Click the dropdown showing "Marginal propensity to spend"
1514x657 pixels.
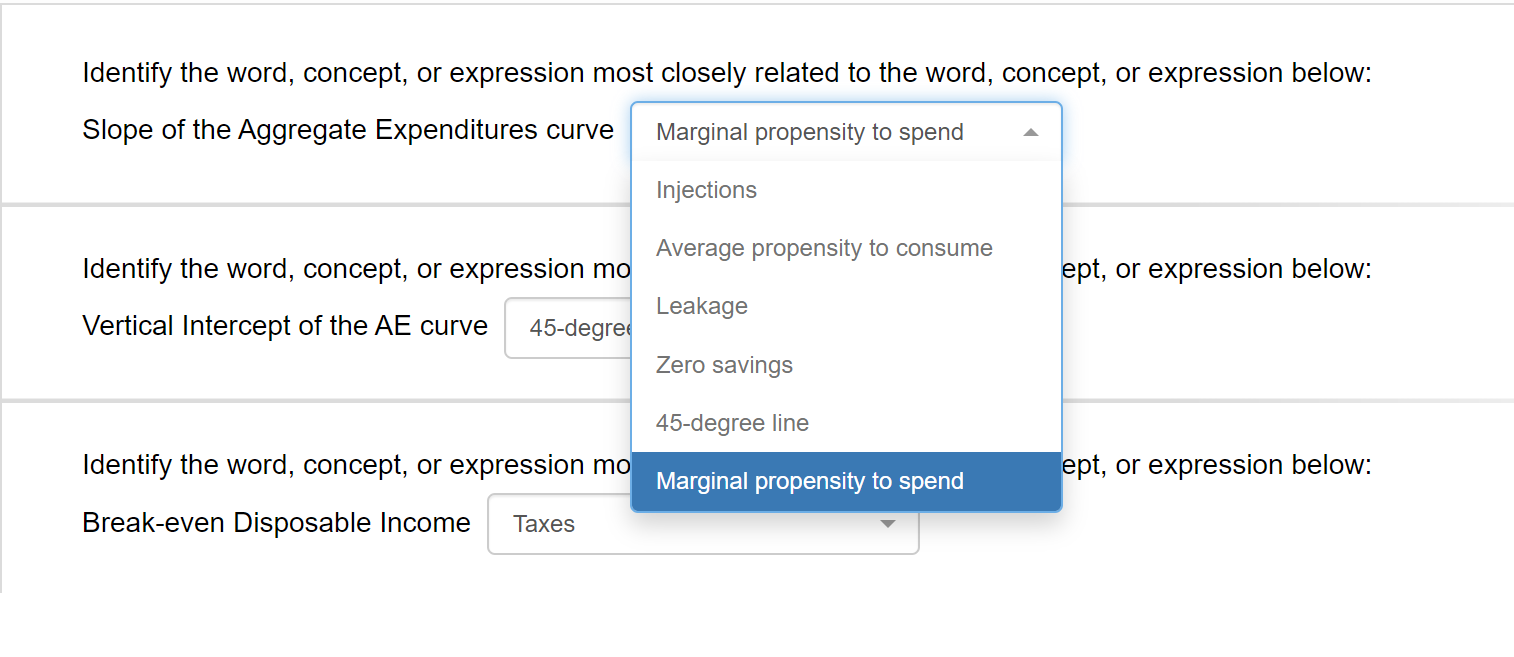(x=846, y=131)
